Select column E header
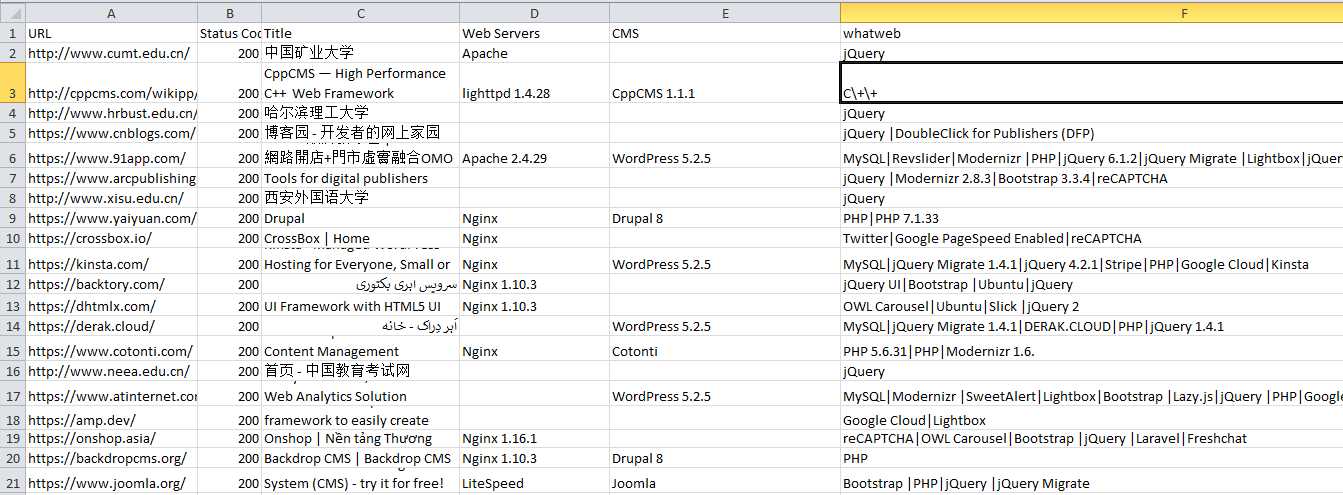The height and width of the screenshot is (495, 1343). click(x=725, y=13)
